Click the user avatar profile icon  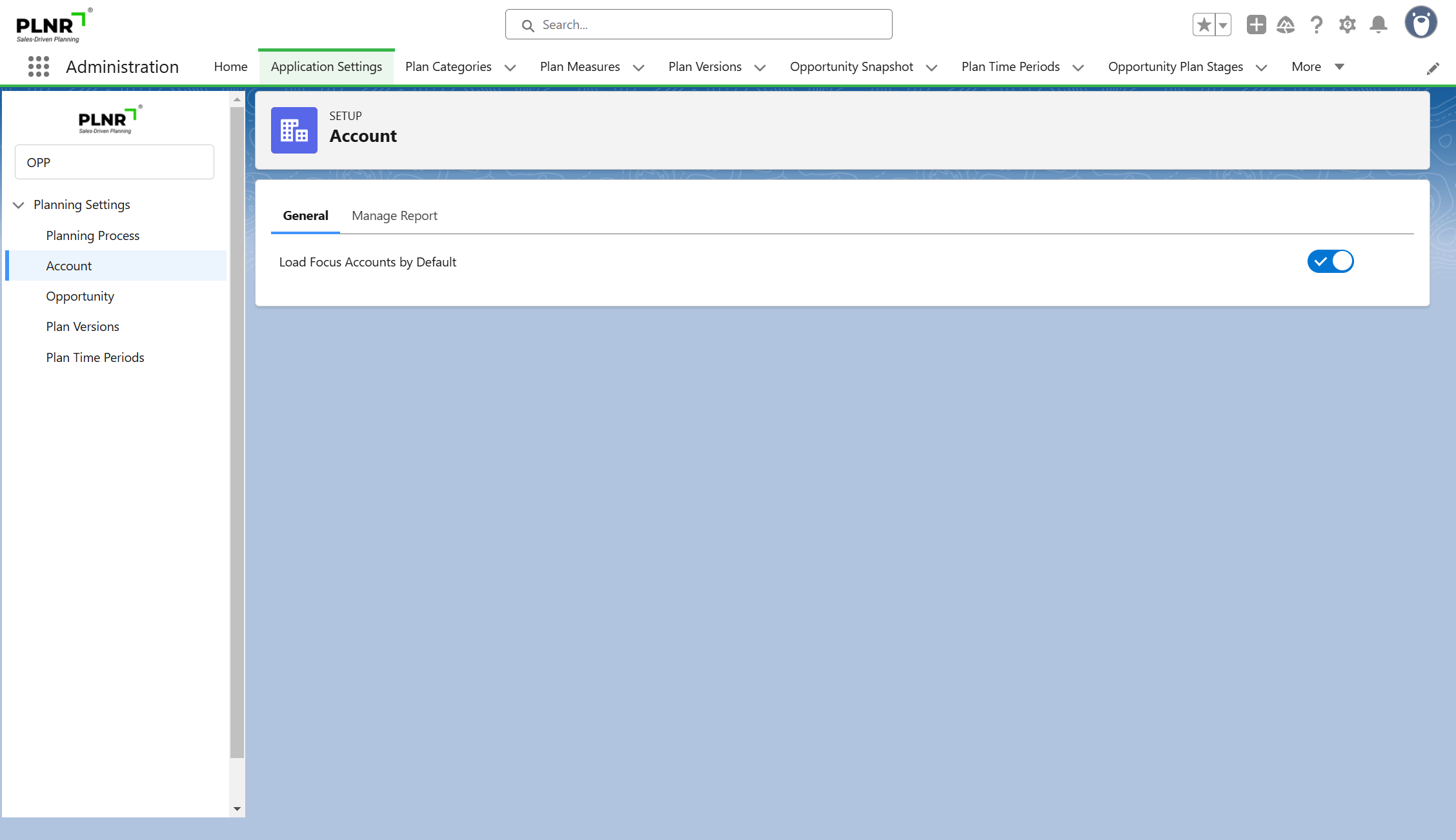pyautogui.click(x=1421, y=23)
